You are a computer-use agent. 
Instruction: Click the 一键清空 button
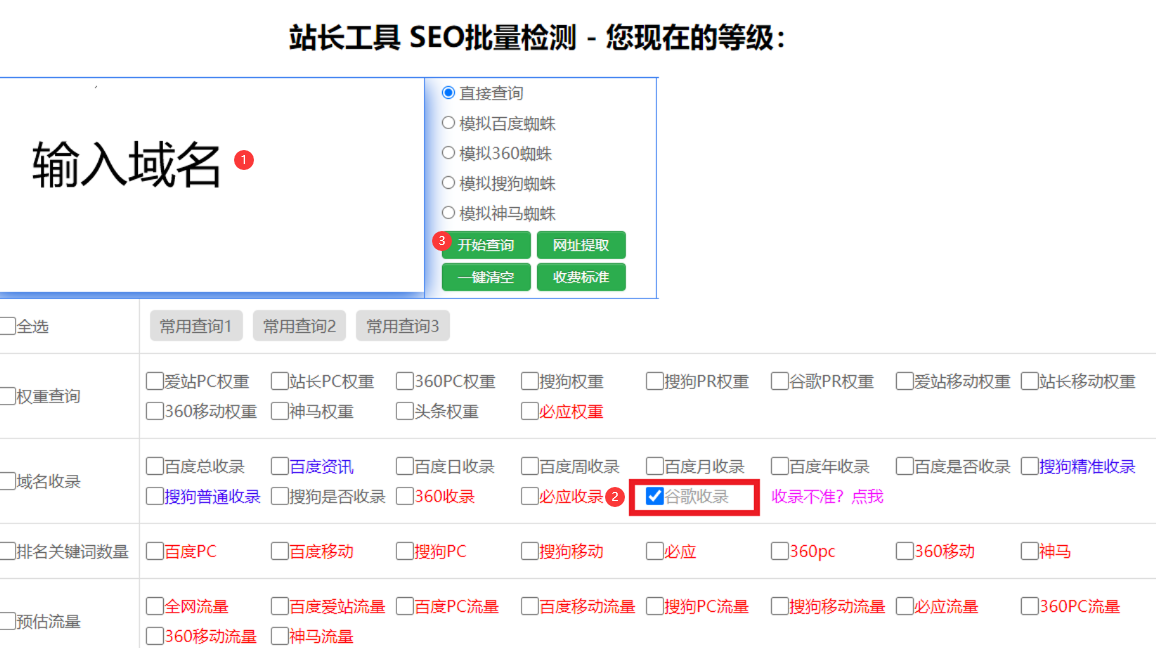tap(485, 277)
